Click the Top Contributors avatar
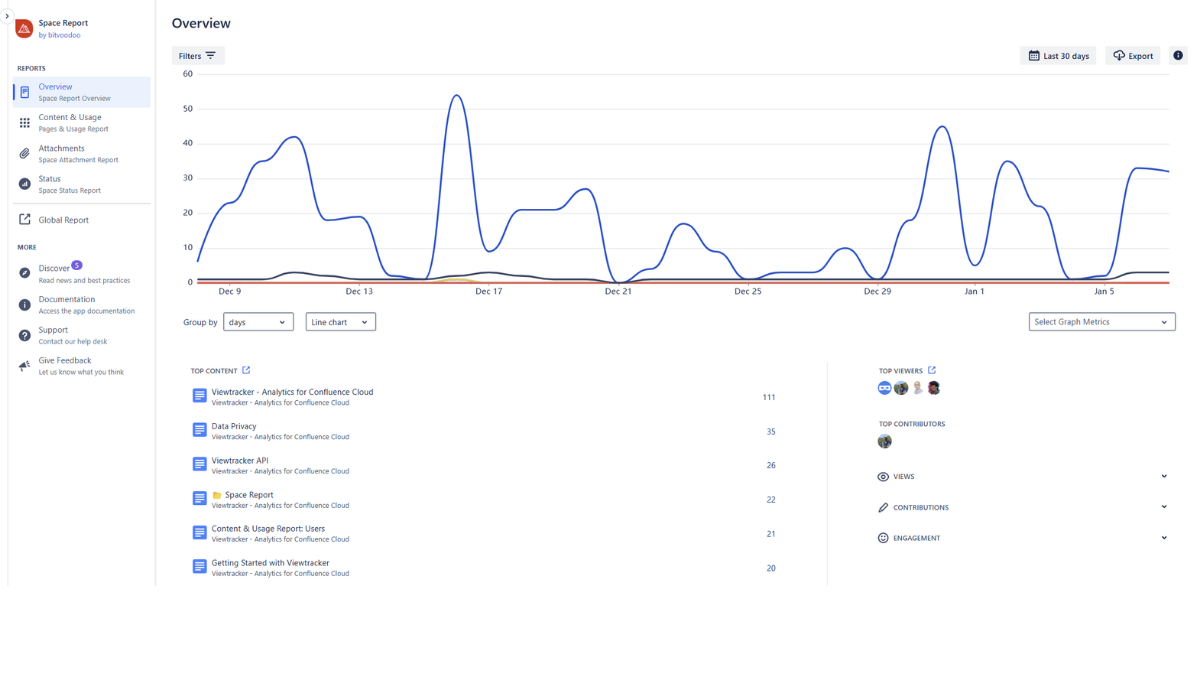The height and width of the screenshot is (675, 1200). click(884, 441)
